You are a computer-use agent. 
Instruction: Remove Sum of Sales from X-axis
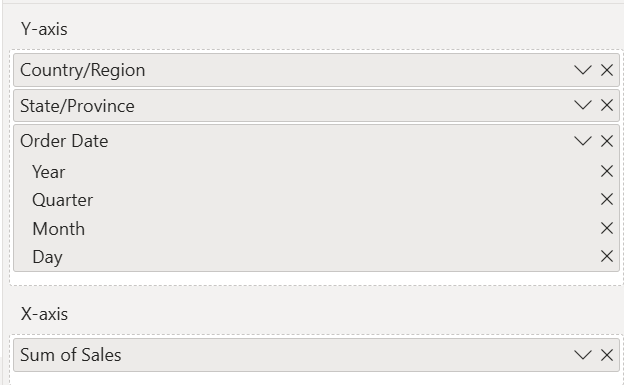[x=606, y=355]
